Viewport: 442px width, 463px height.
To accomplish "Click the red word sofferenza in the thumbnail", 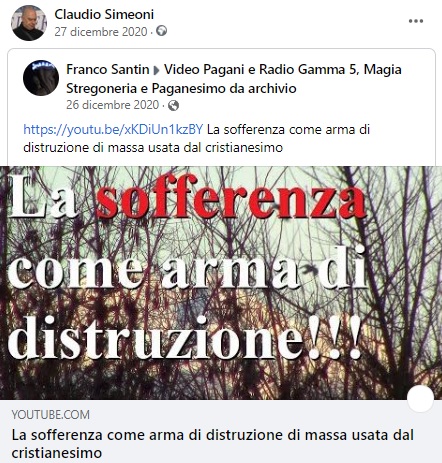I will click(x=231, y=199).
